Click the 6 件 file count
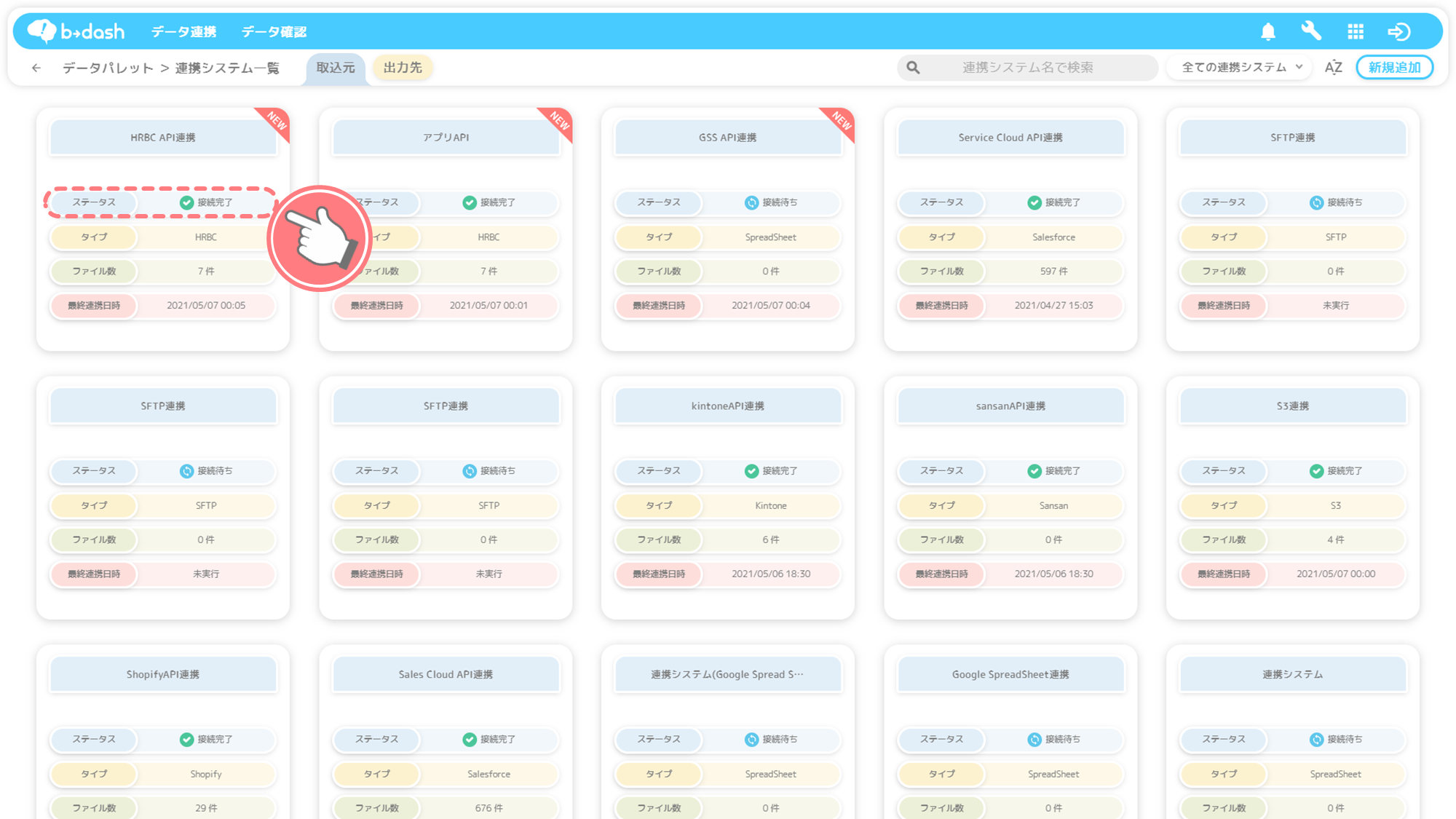1456x819 pixels. coord(771,540)
